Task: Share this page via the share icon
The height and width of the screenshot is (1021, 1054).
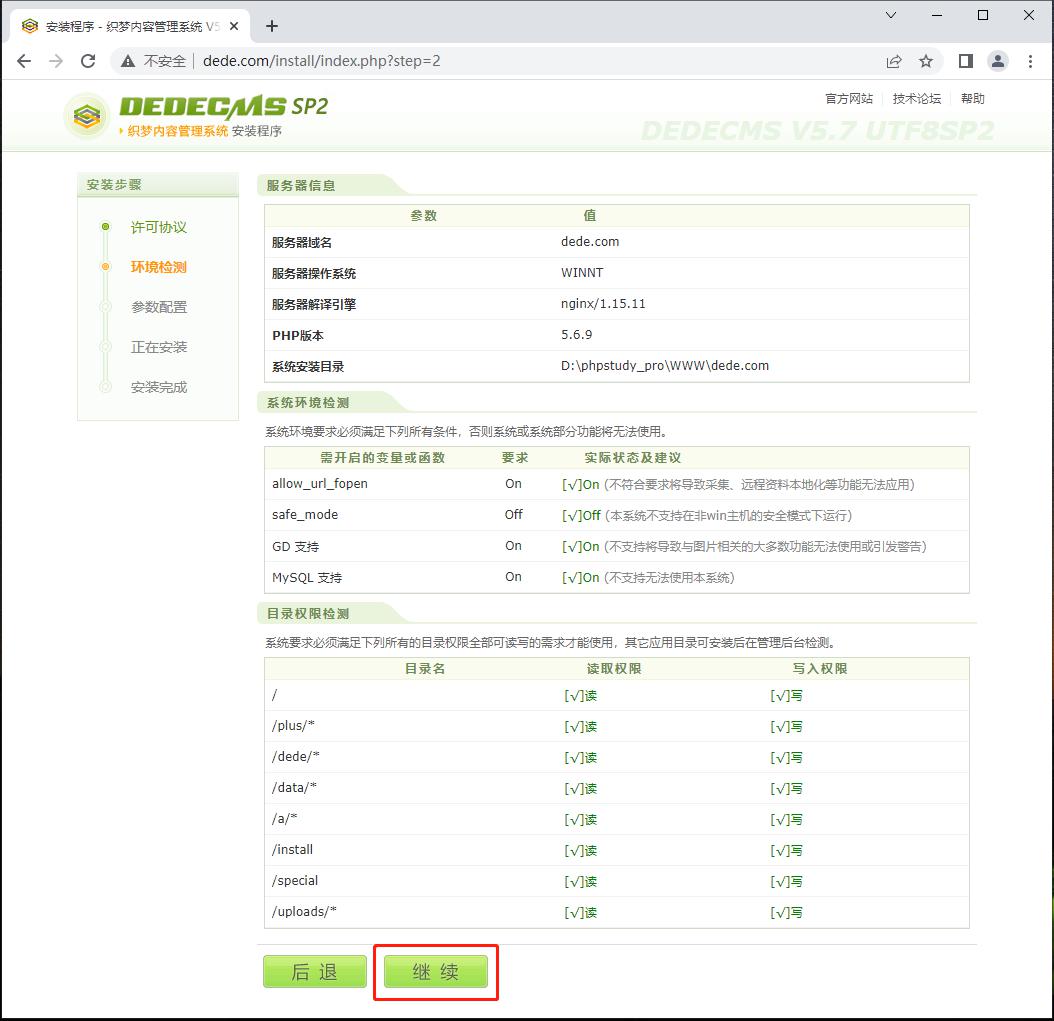Action: 893,61
